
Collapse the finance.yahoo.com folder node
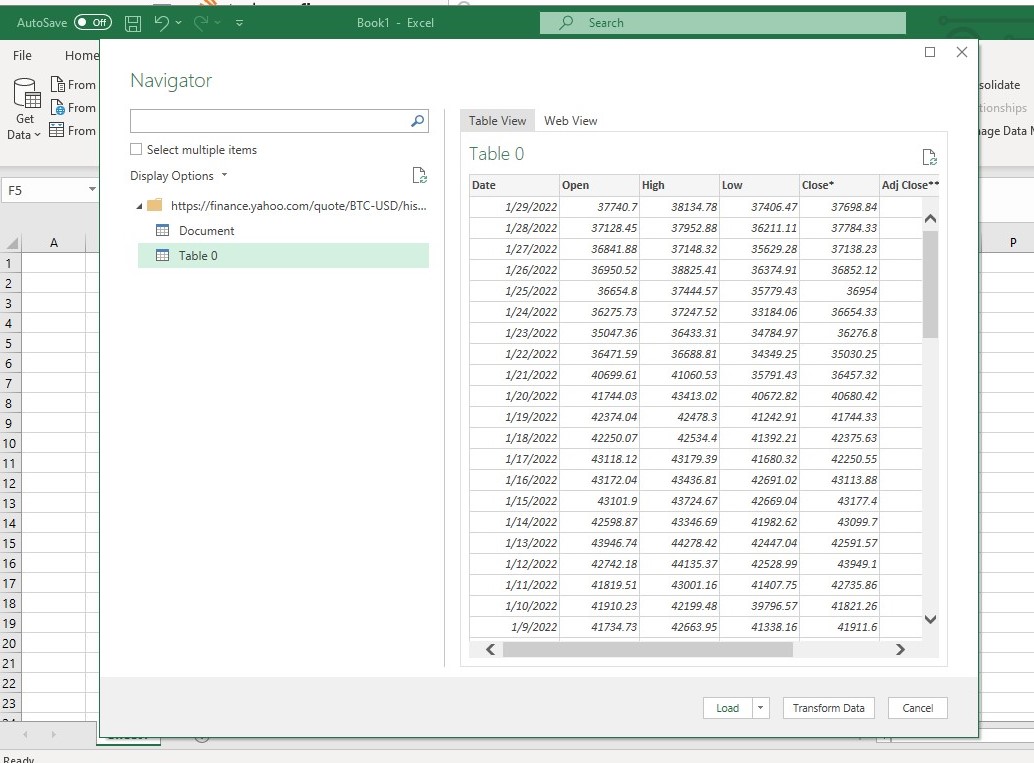pos(139,206)
